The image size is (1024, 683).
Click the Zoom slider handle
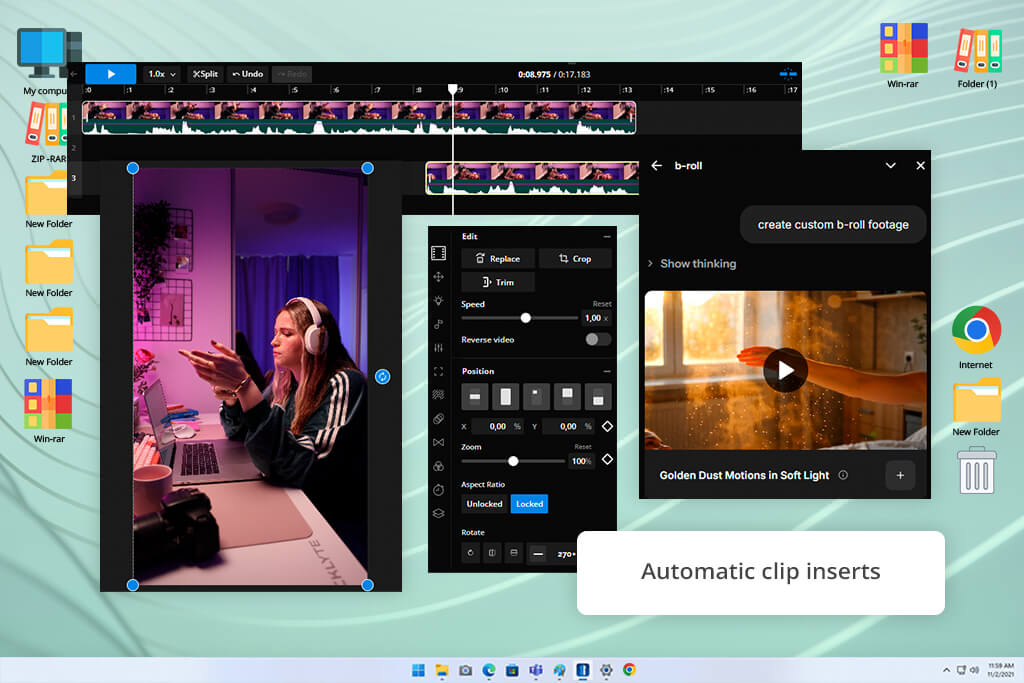coord(513,461)
